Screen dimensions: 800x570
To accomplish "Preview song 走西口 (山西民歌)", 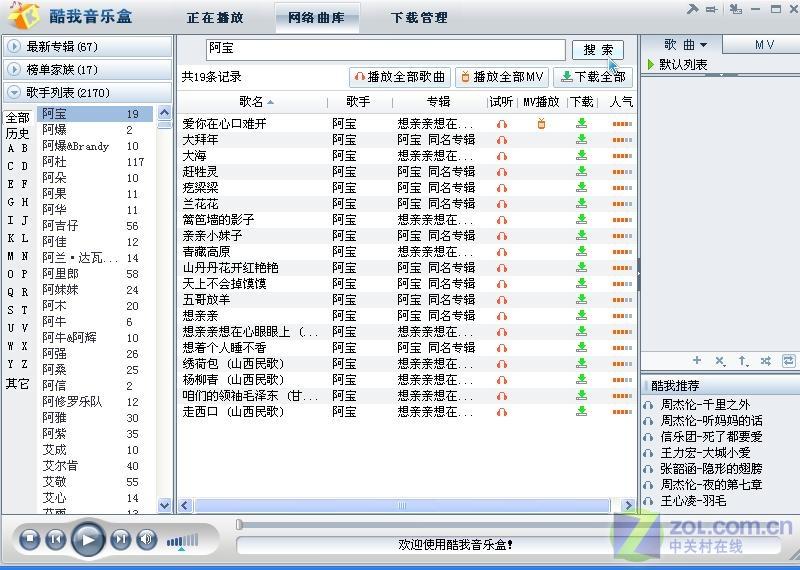I will (502, 412).
